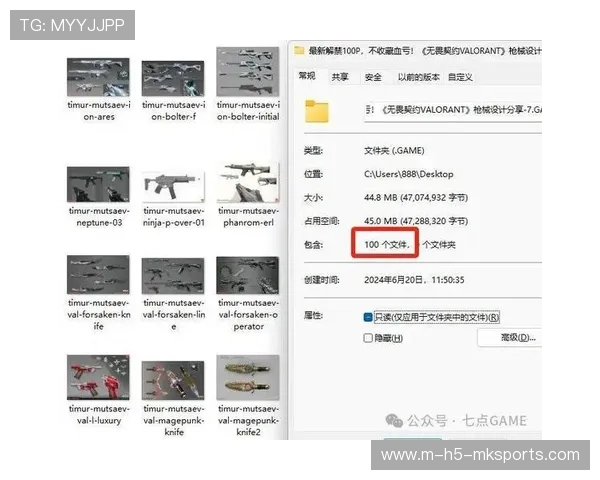Click the timur-mutsaev-val-l-luxury file name

tap(99, 415)
